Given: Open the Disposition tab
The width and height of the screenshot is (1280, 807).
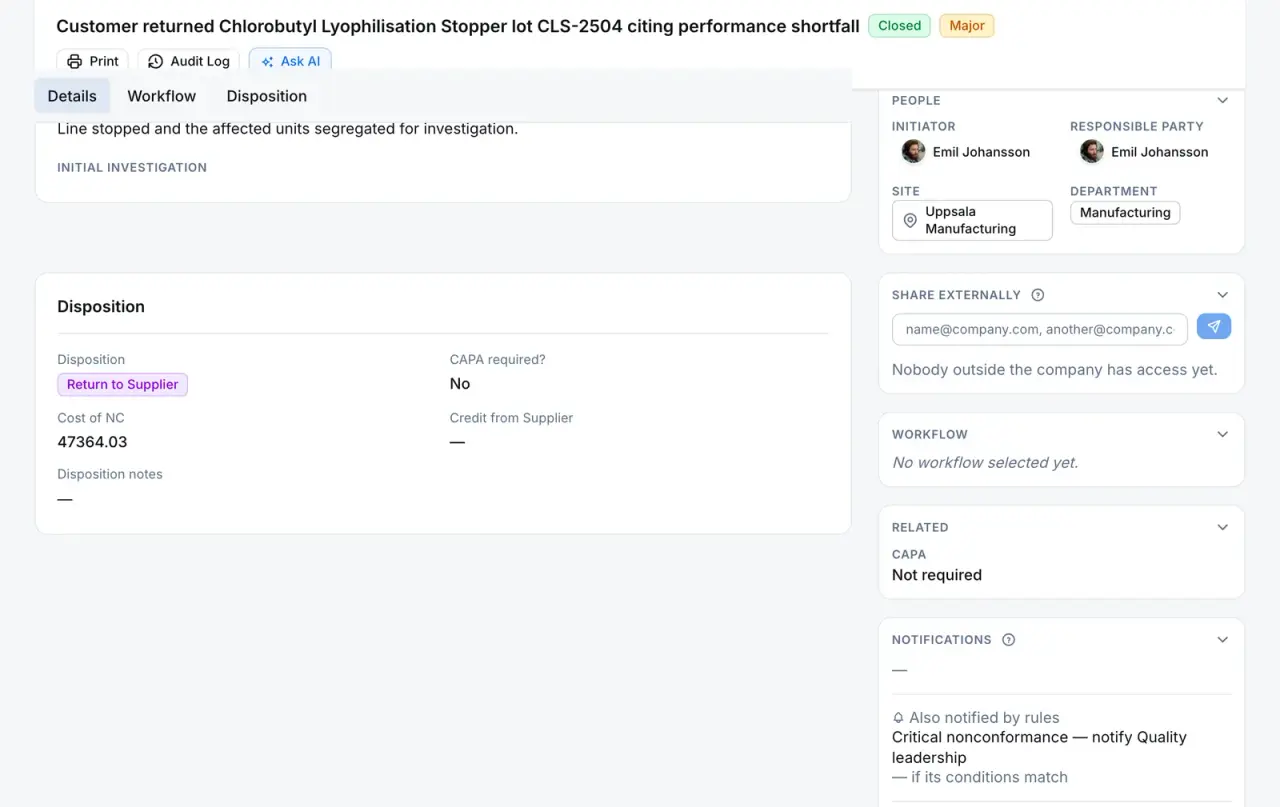Looking at the screenshot, I should coord(266,96).
